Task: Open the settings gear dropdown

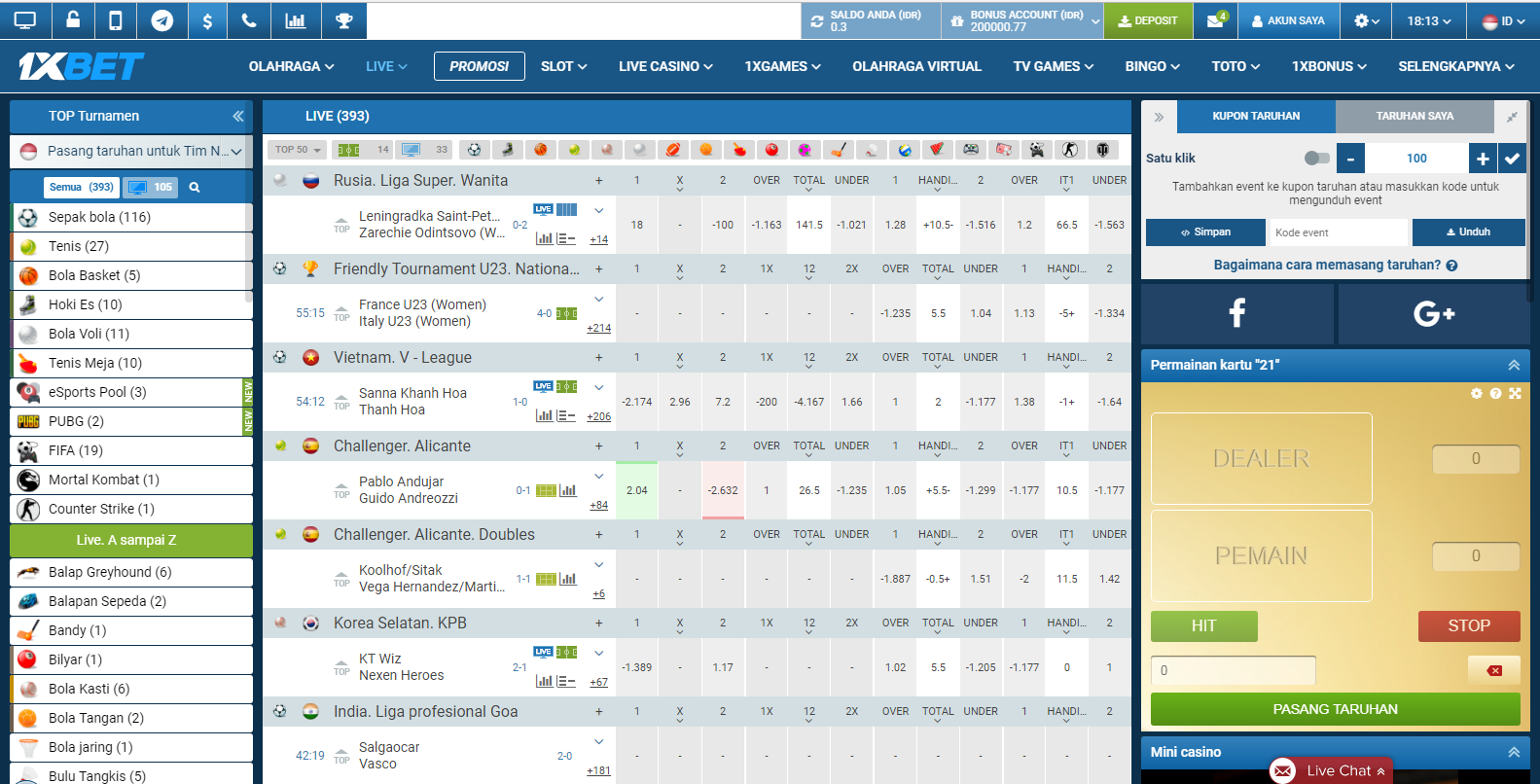Action: (1367, 20)
